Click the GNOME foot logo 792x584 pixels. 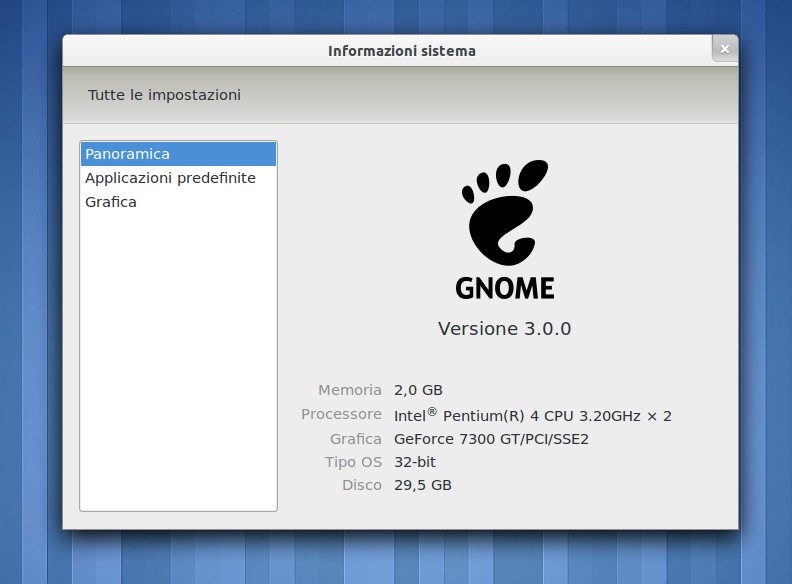(505, 212)
